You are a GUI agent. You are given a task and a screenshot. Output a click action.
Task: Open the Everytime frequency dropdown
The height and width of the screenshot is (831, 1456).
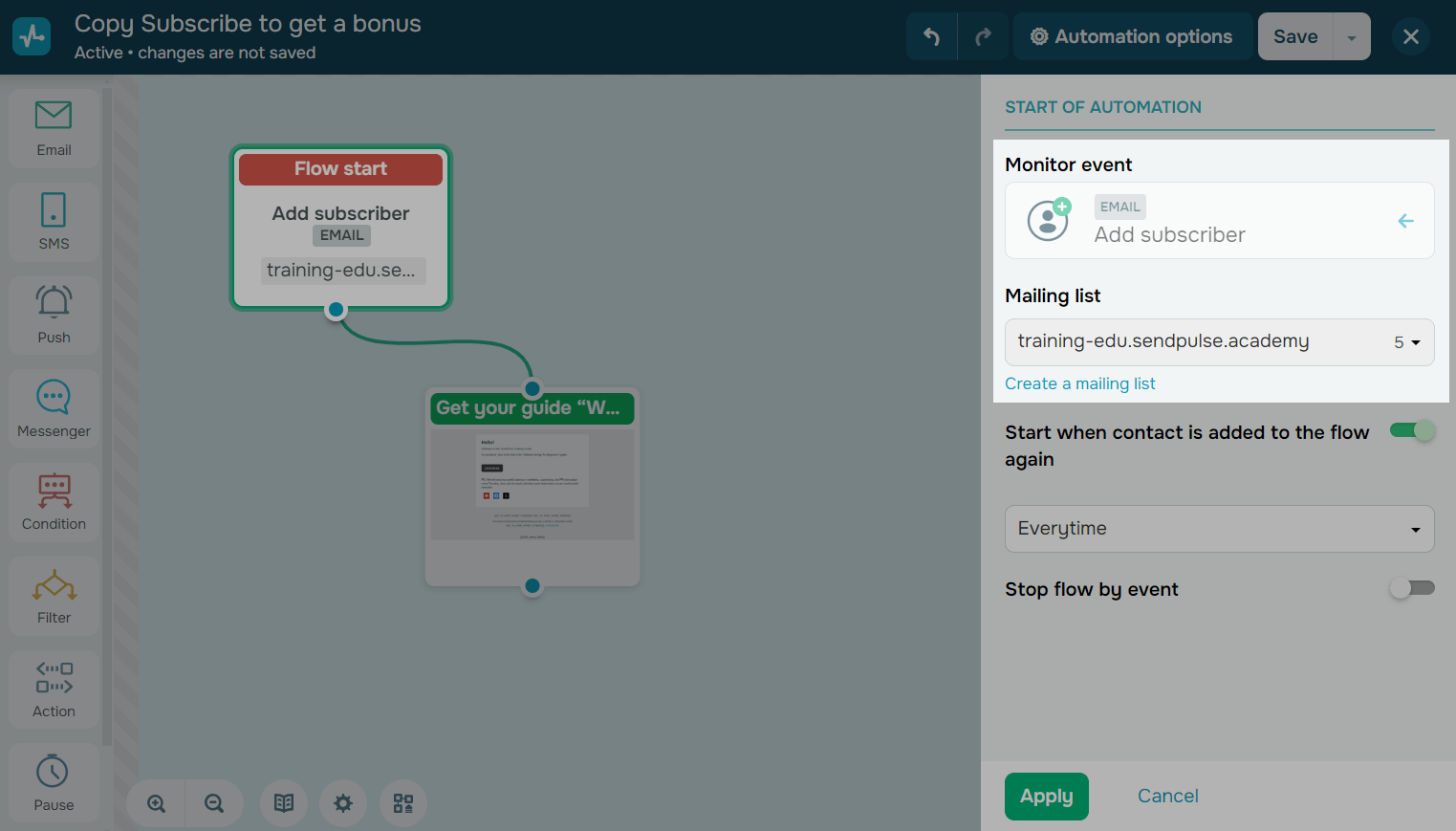point(1219,529)
